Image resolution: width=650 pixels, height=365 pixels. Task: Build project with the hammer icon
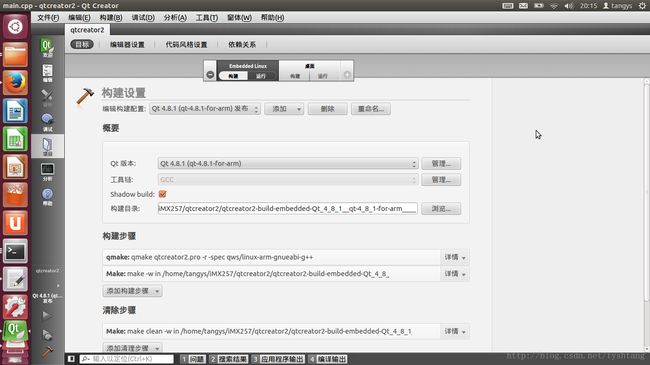[x=47, y=351]
